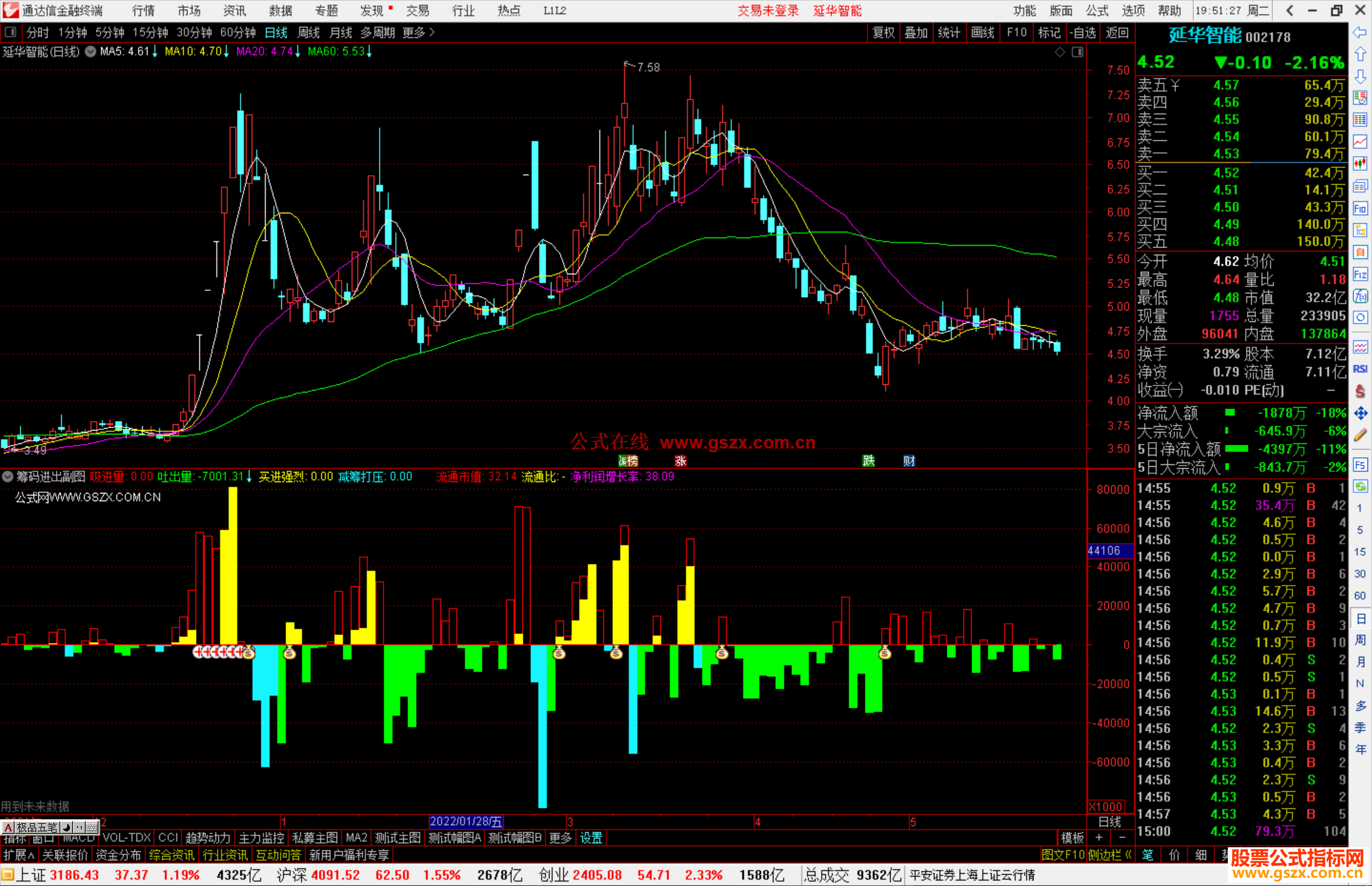The image size is (1372, 886).
Task: Open the soft keyboard icon in the IME bar
Action: [x=92, y=828]
